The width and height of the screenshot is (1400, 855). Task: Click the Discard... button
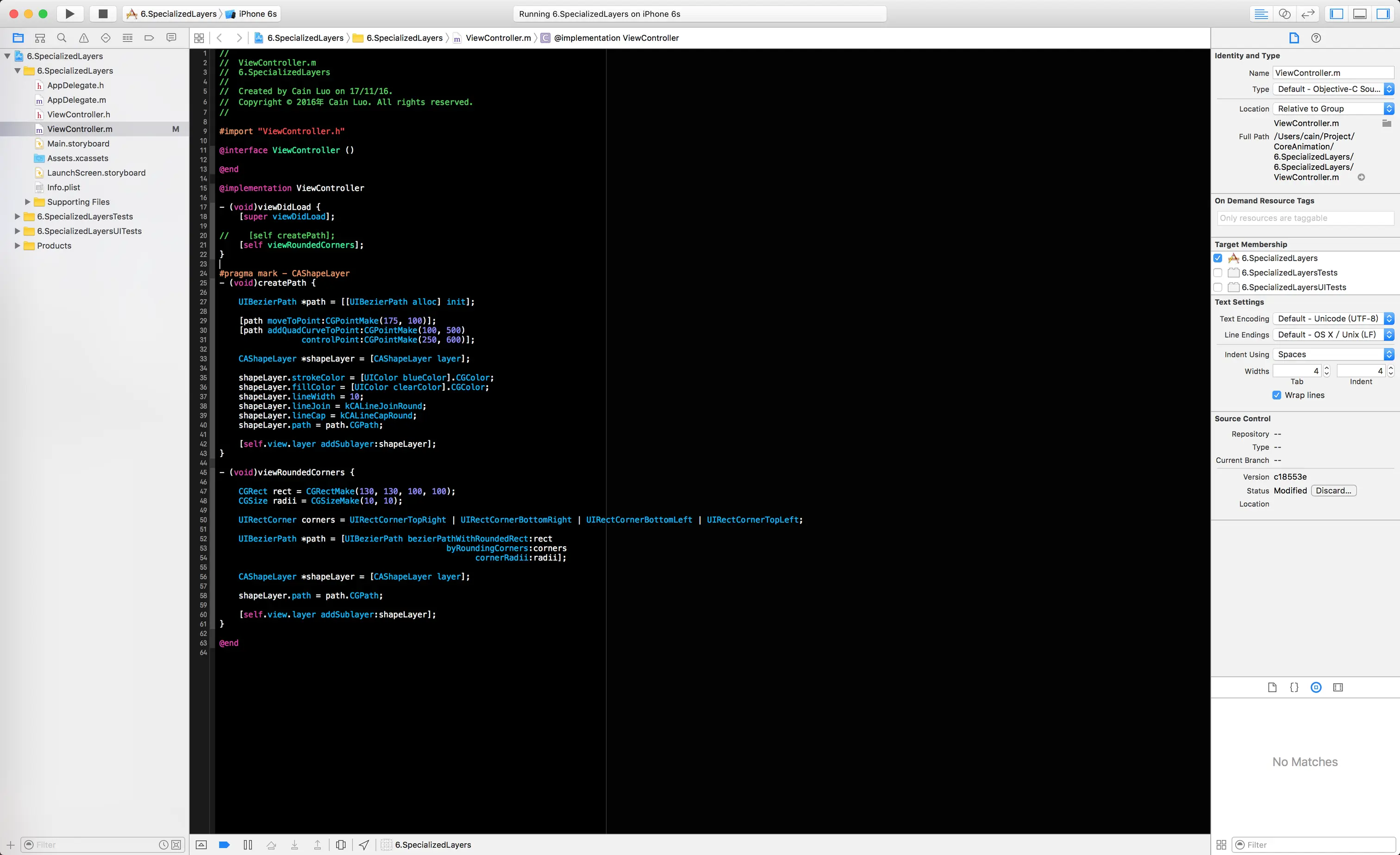[x=1333, y=490]
